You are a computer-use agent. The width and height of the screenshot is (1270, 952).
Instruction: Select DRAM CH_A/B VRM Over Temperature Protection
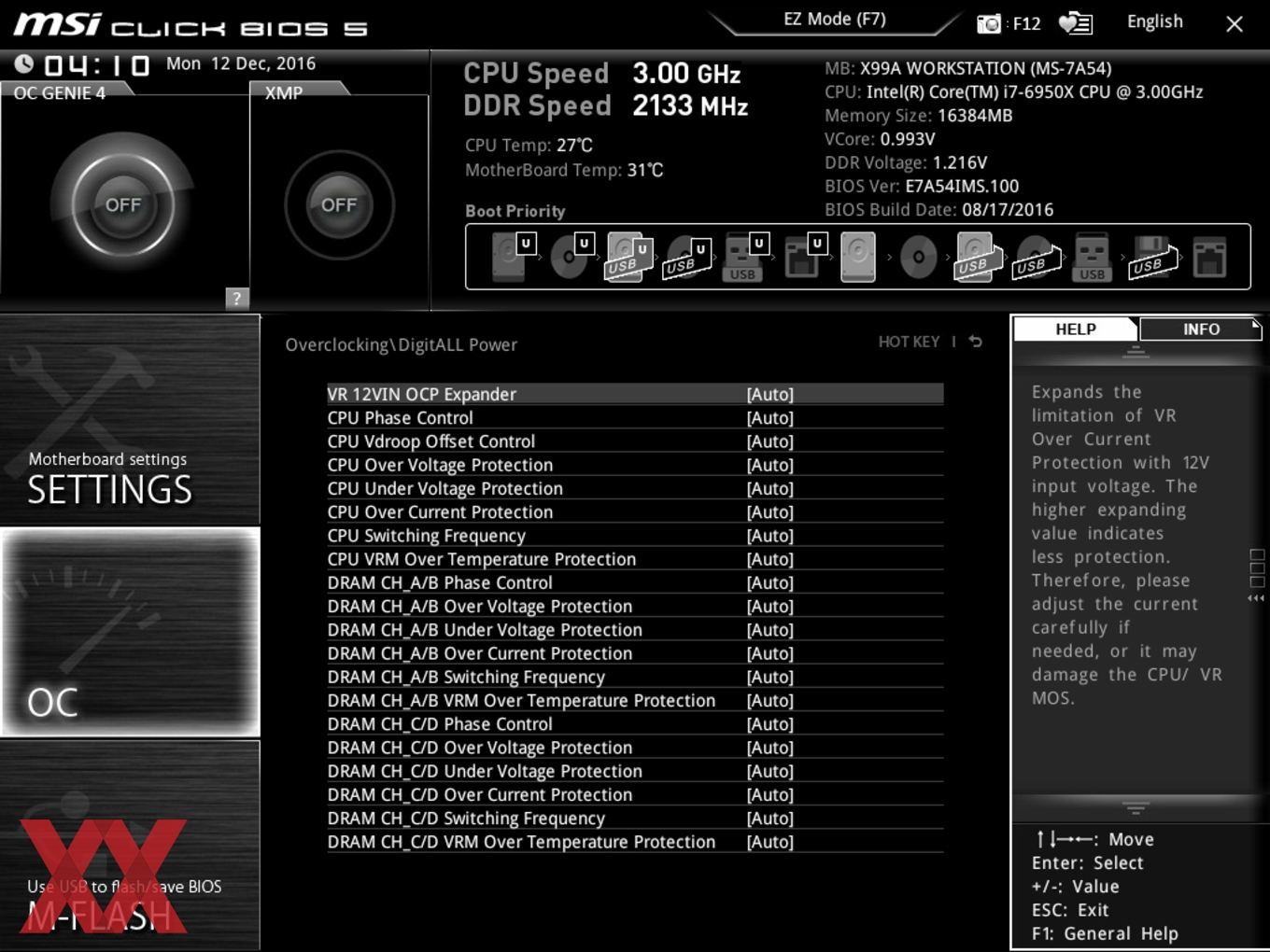(635, 700)
